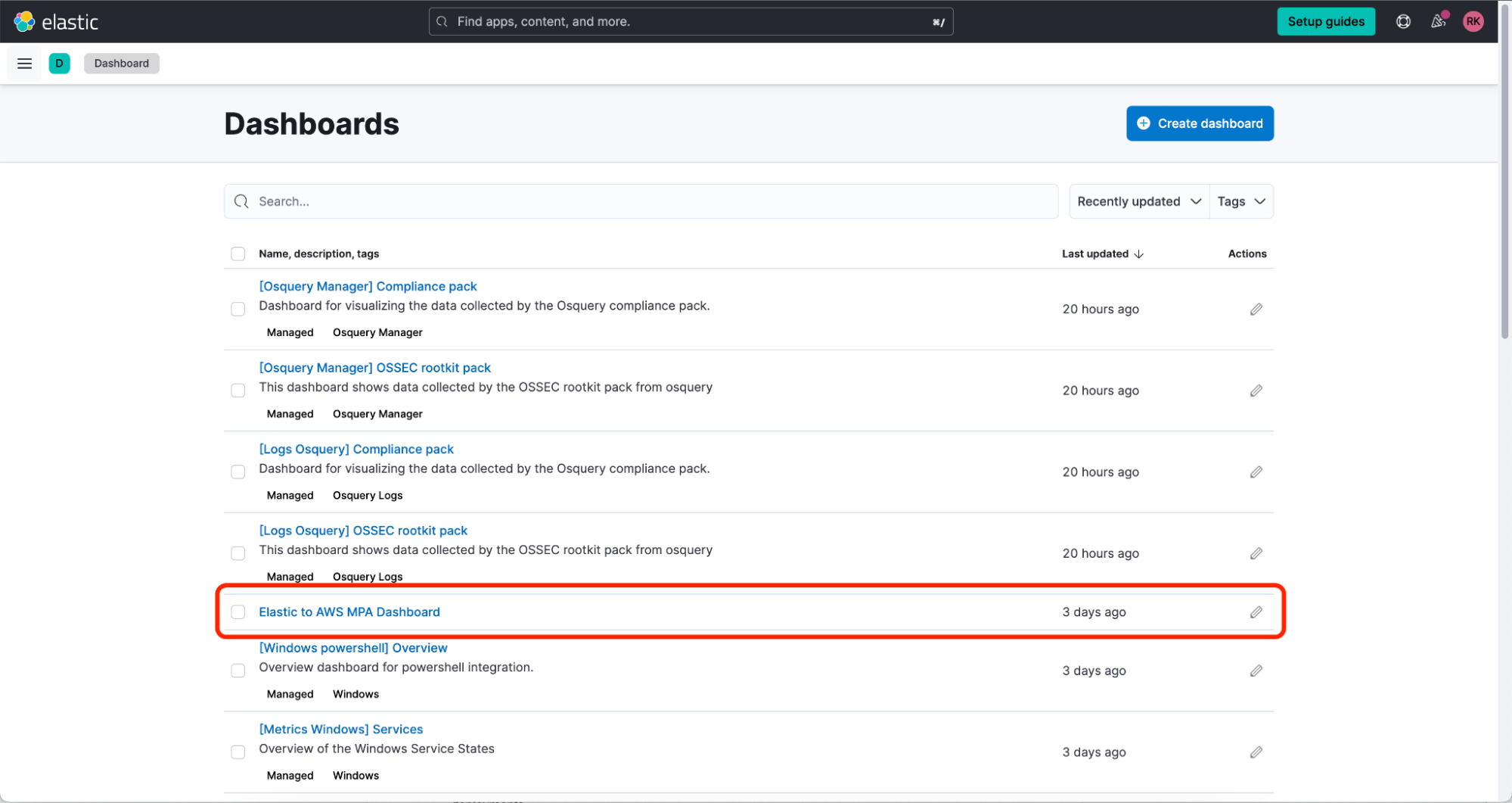Check the Windows powershell Overview row
The height and width of the screenshot is (803, 1512).
[x=238, y=671]
